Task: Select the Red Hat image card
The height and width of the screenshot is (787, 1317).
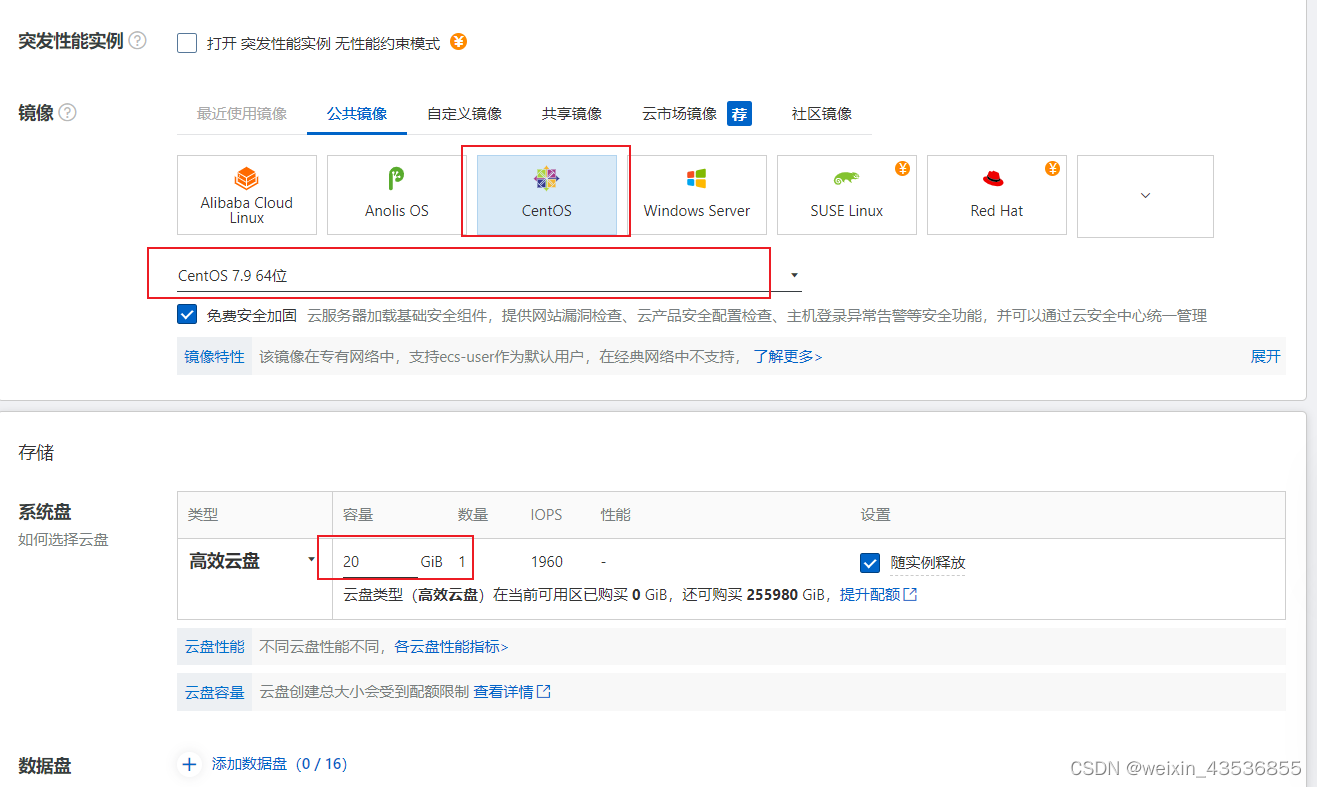Action: (997, 195)
